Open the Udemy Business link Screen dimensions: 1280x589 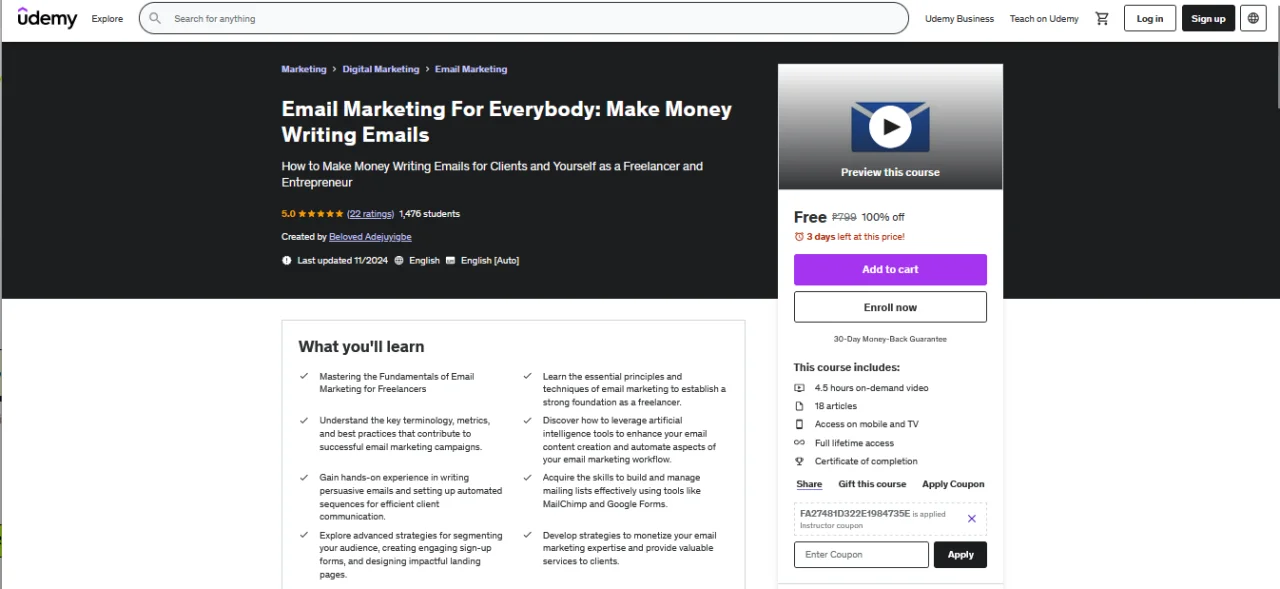pyautogui.click(x=959, y=19)
